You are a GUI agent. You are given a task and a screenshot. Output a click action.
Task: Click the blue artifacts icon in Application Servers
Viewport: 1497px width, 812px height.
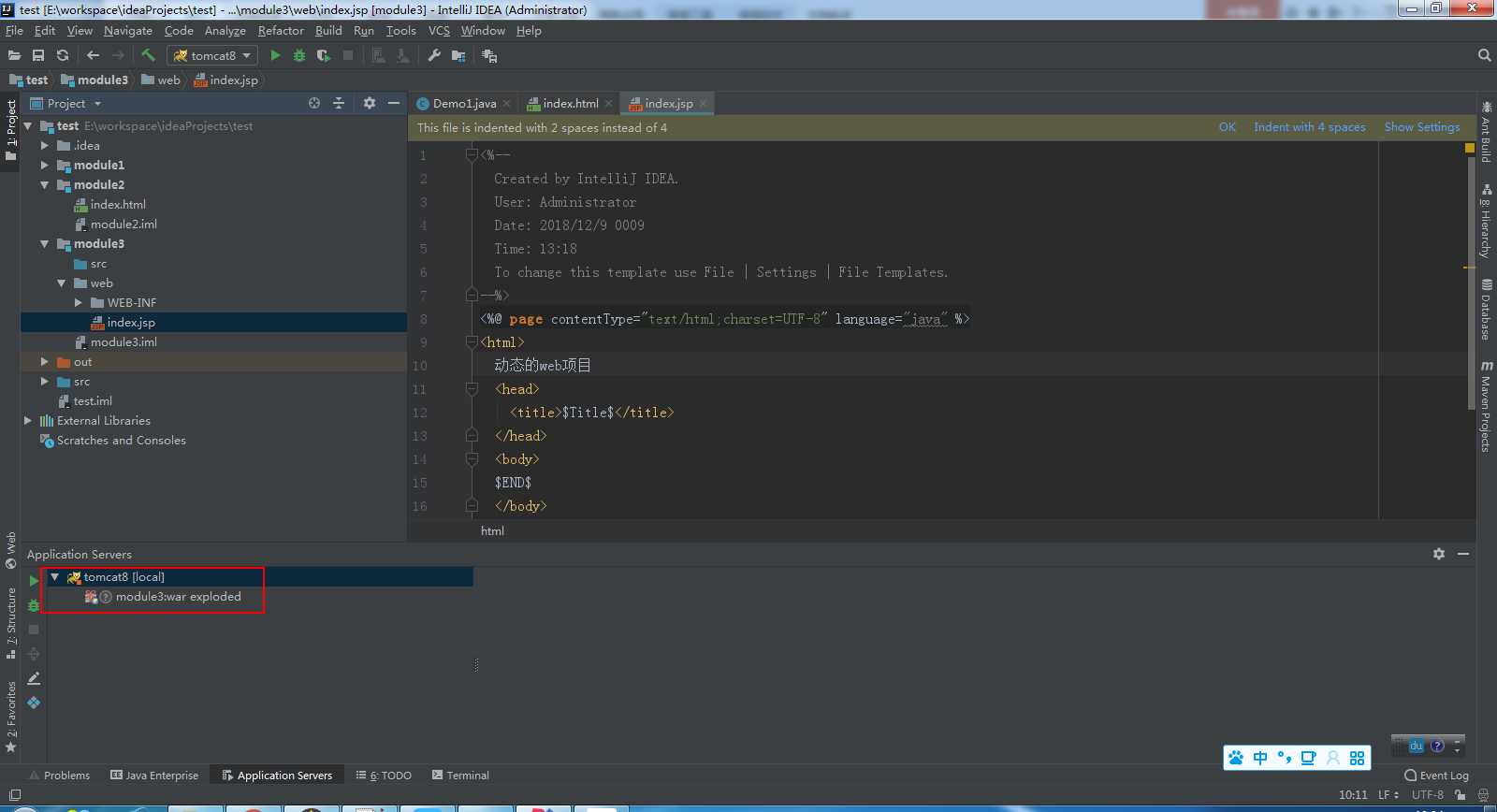point(34,703)
